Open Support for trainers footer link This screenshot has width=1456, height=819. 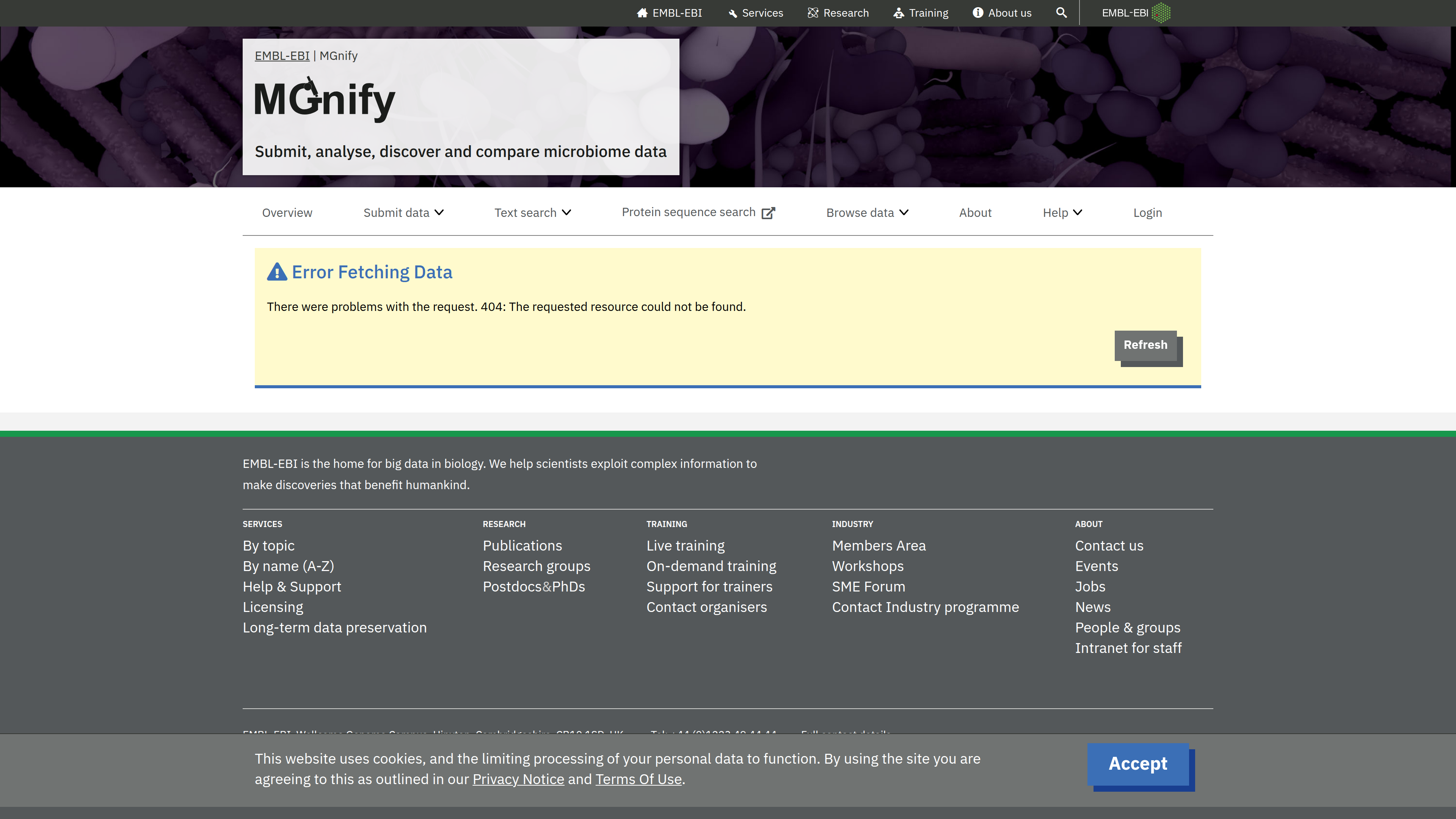[709, 587]
